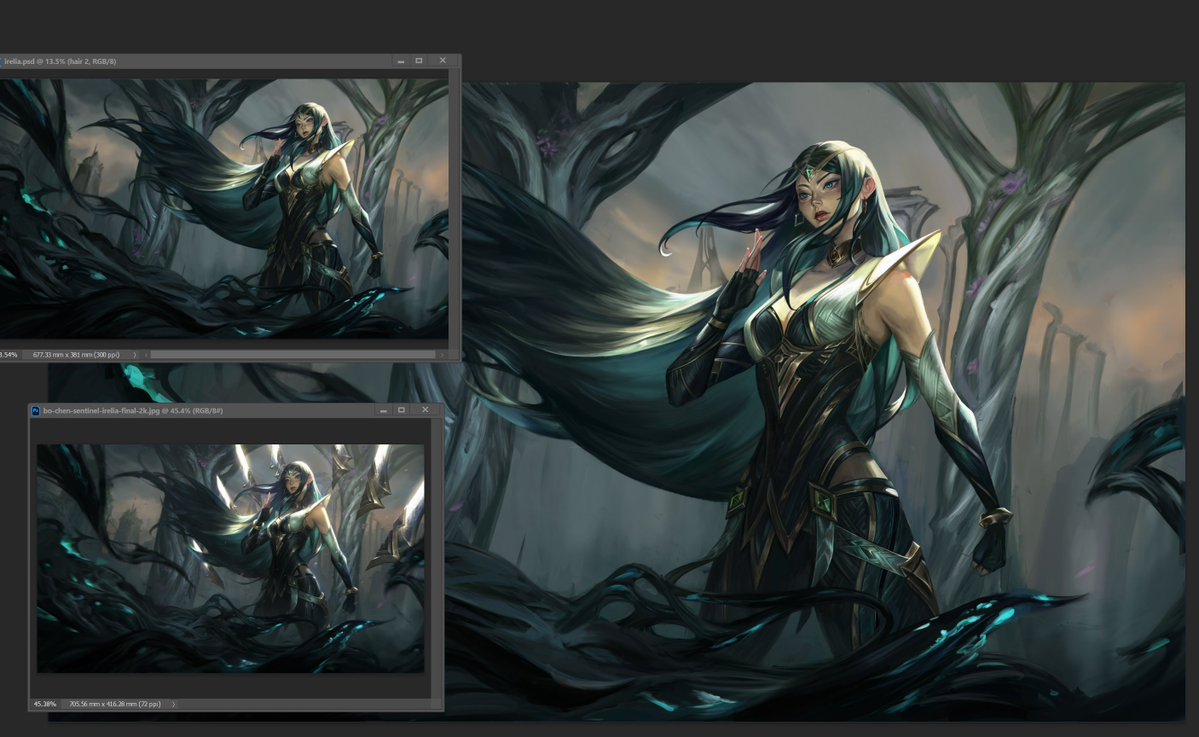Image resolution: width=1199 pixels, height=737 pixels.
Task: Minimize the bo-chen-sentinel-irelia-final-2k.jpg window
Action: pos(383,411)
